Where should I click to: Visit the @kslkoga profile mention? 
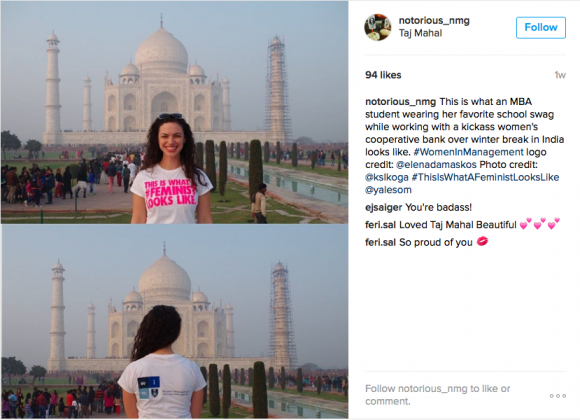tap(387, 177)
